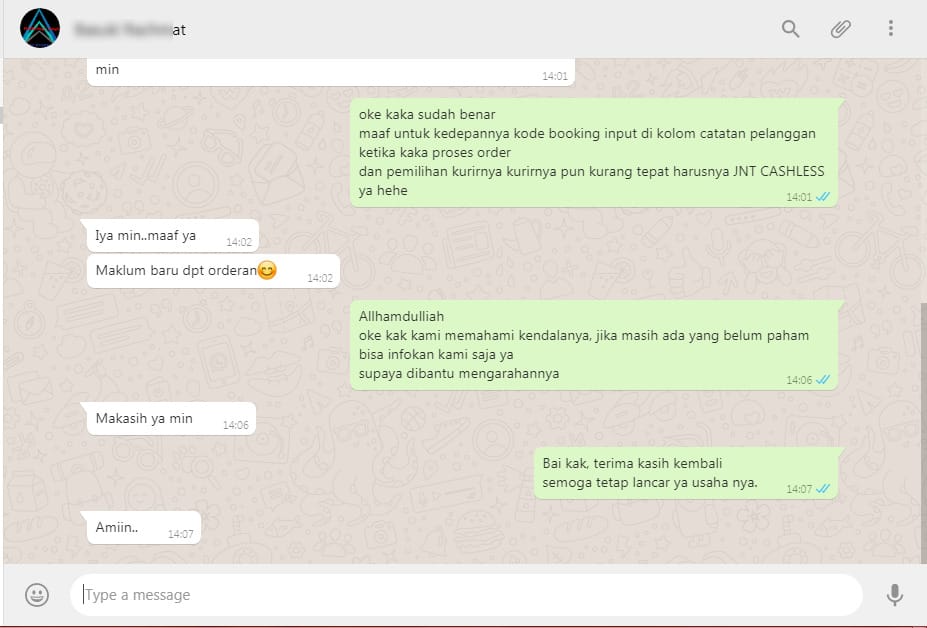Open the search messages magnifier icon
The height and width of the screenshot is (628, 927).
click(x=790, y=28)
